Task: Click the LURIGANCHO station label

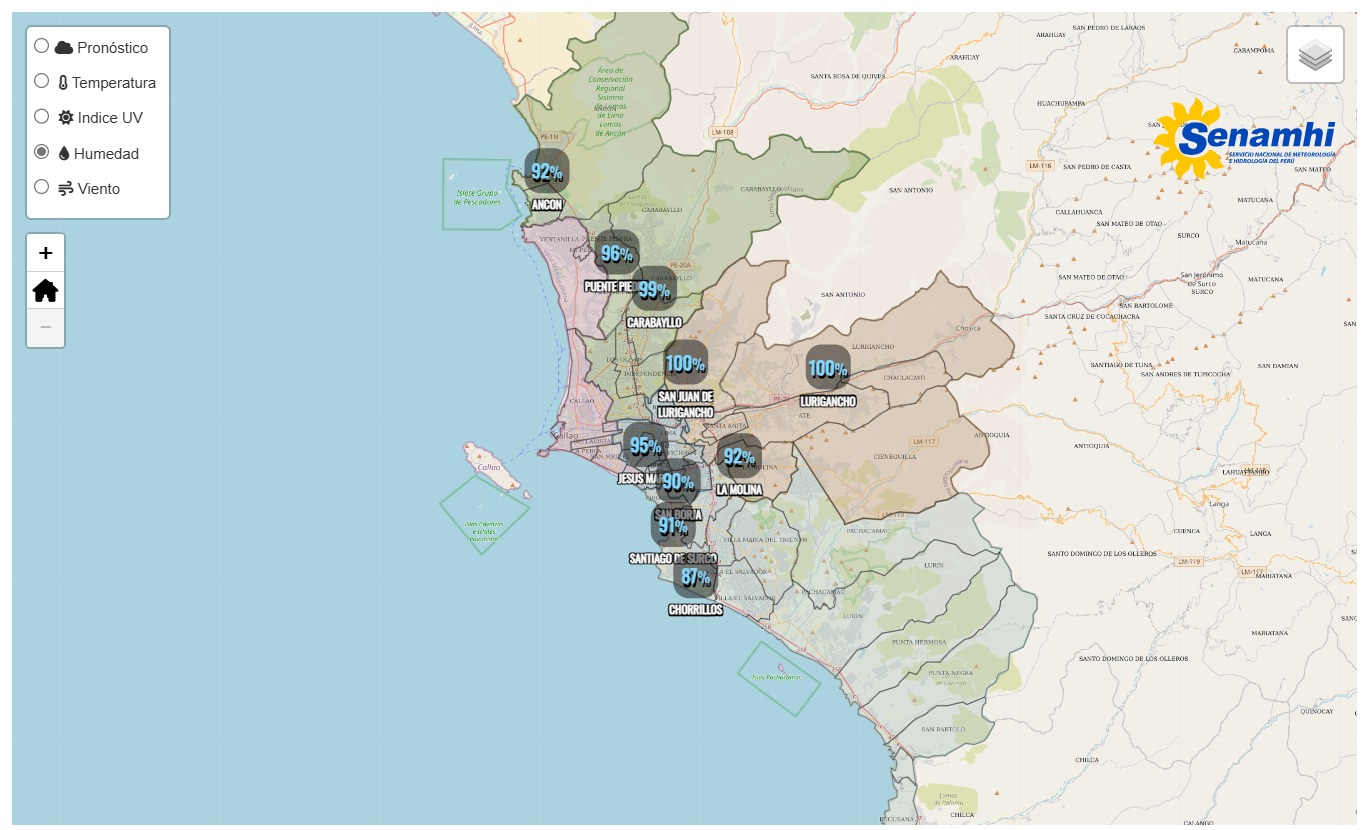Action: click(x=828, y=401)
